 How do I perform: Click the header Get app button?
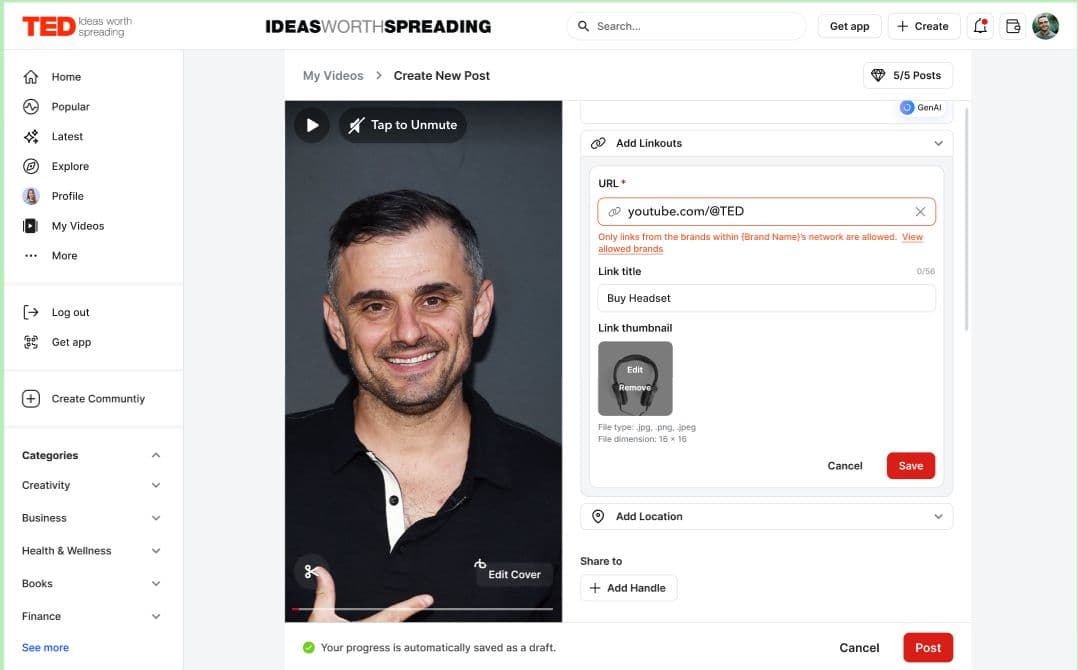(x=849, y=26)
